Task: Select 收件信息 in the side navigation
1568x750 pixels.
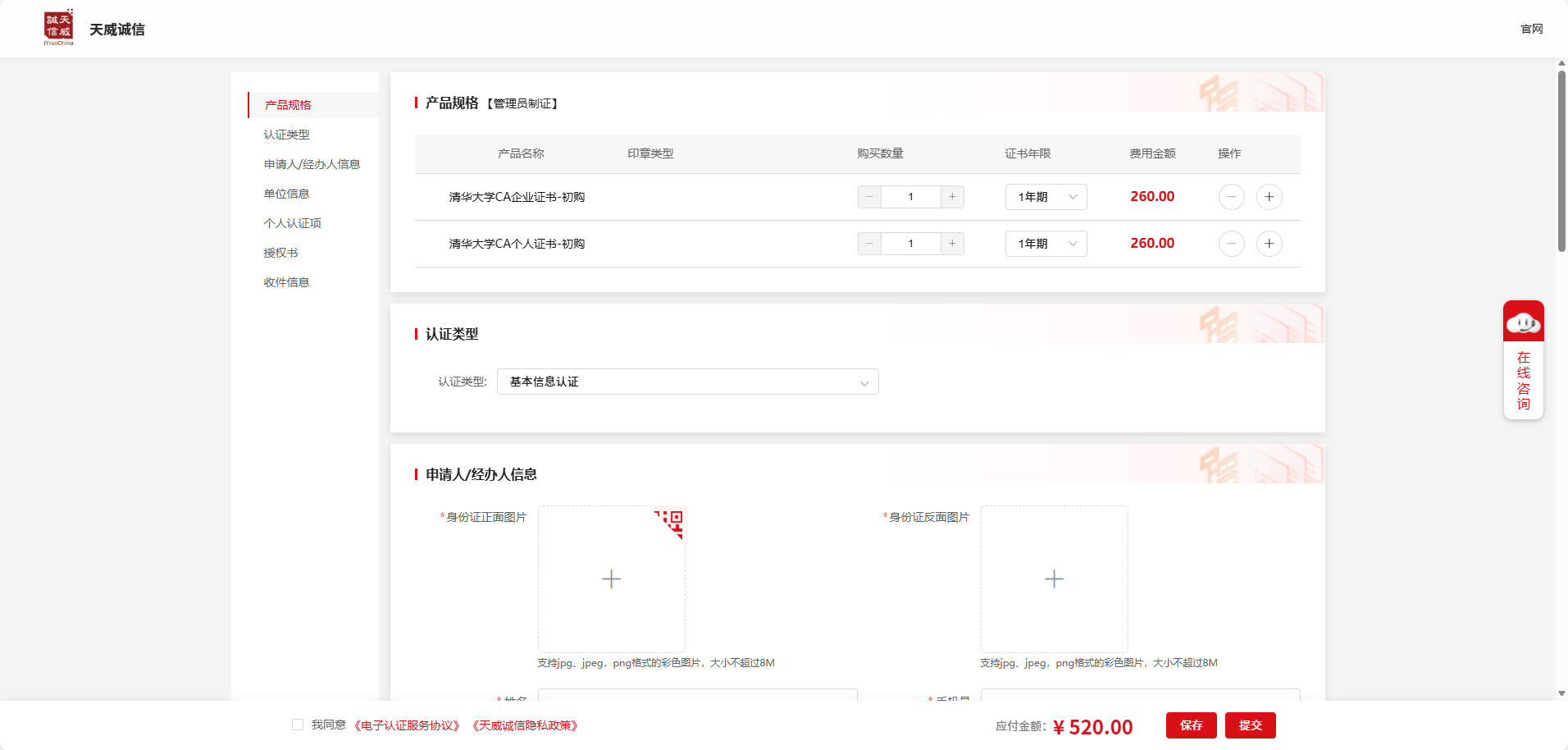Action: click(x=286, y=282)
